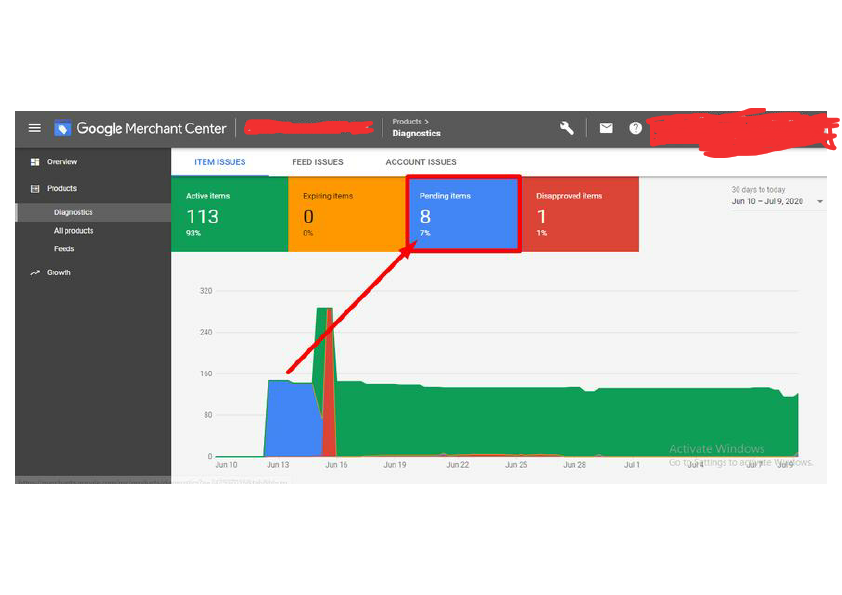The height and width of the screenshot is (595, 842).
Task: Click the 320 y-axis label
Action: 206,291
